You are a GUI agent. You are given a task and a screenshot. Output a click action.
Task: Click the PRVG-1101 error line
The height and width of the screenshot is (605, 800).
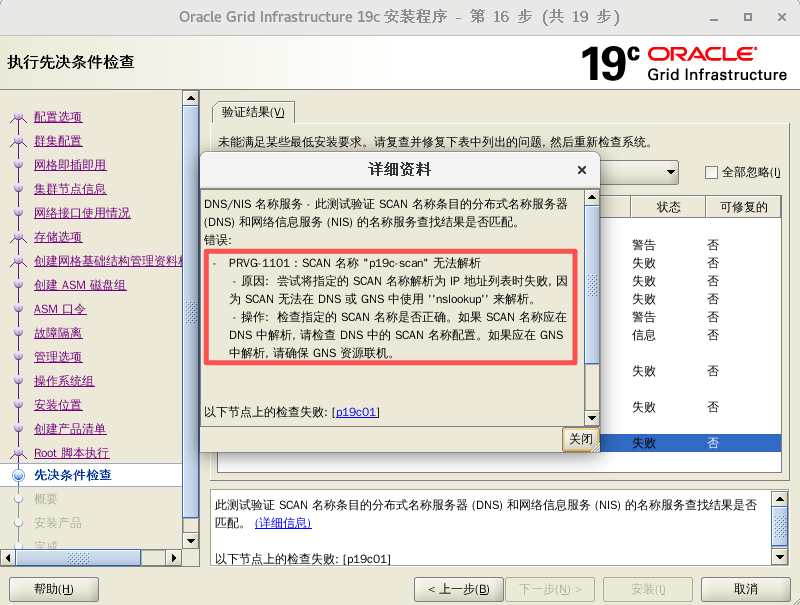(355, 263)
